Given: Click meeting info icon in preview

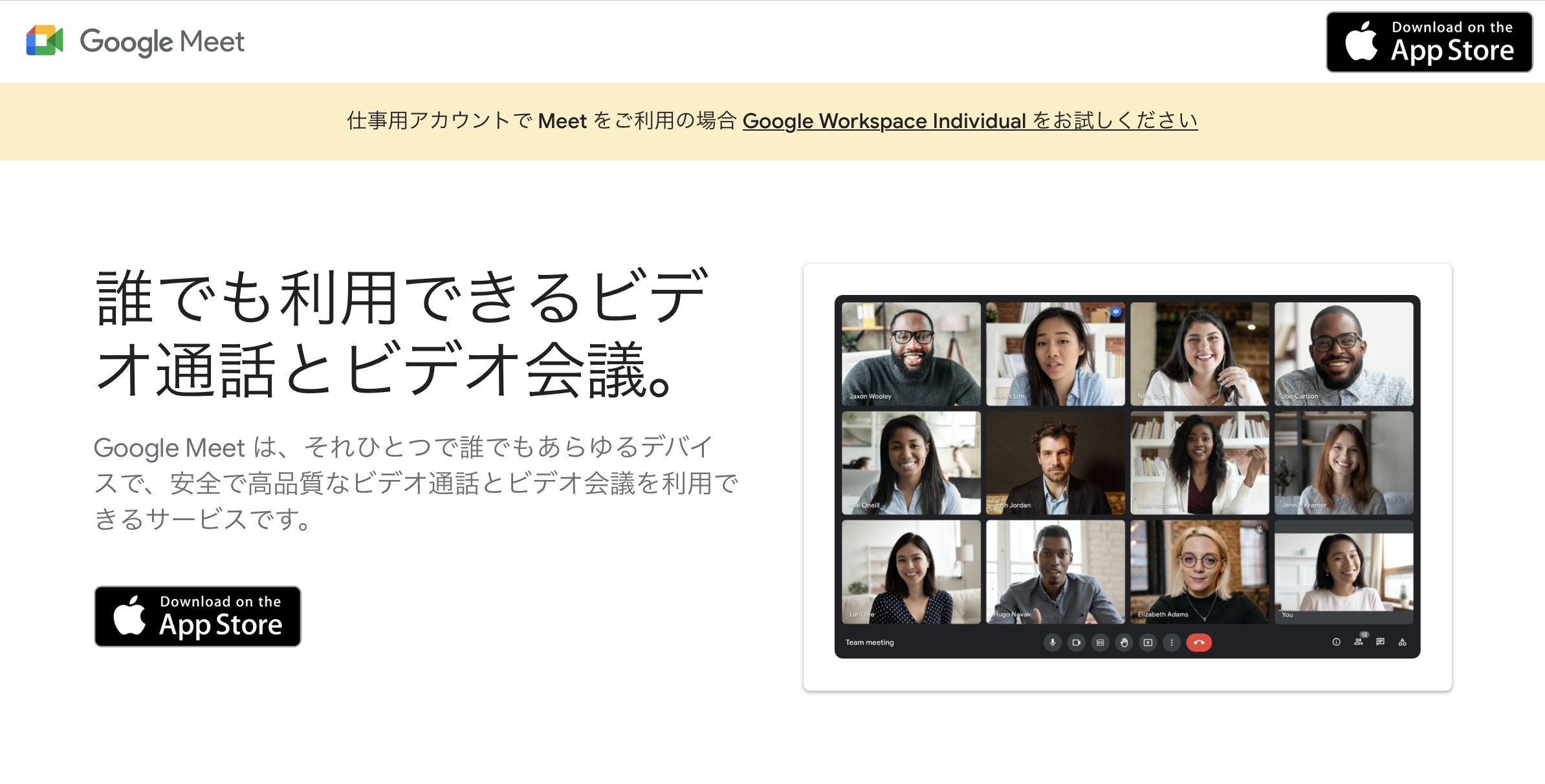Looking at the screenshot, I should tap(1336, 642).
